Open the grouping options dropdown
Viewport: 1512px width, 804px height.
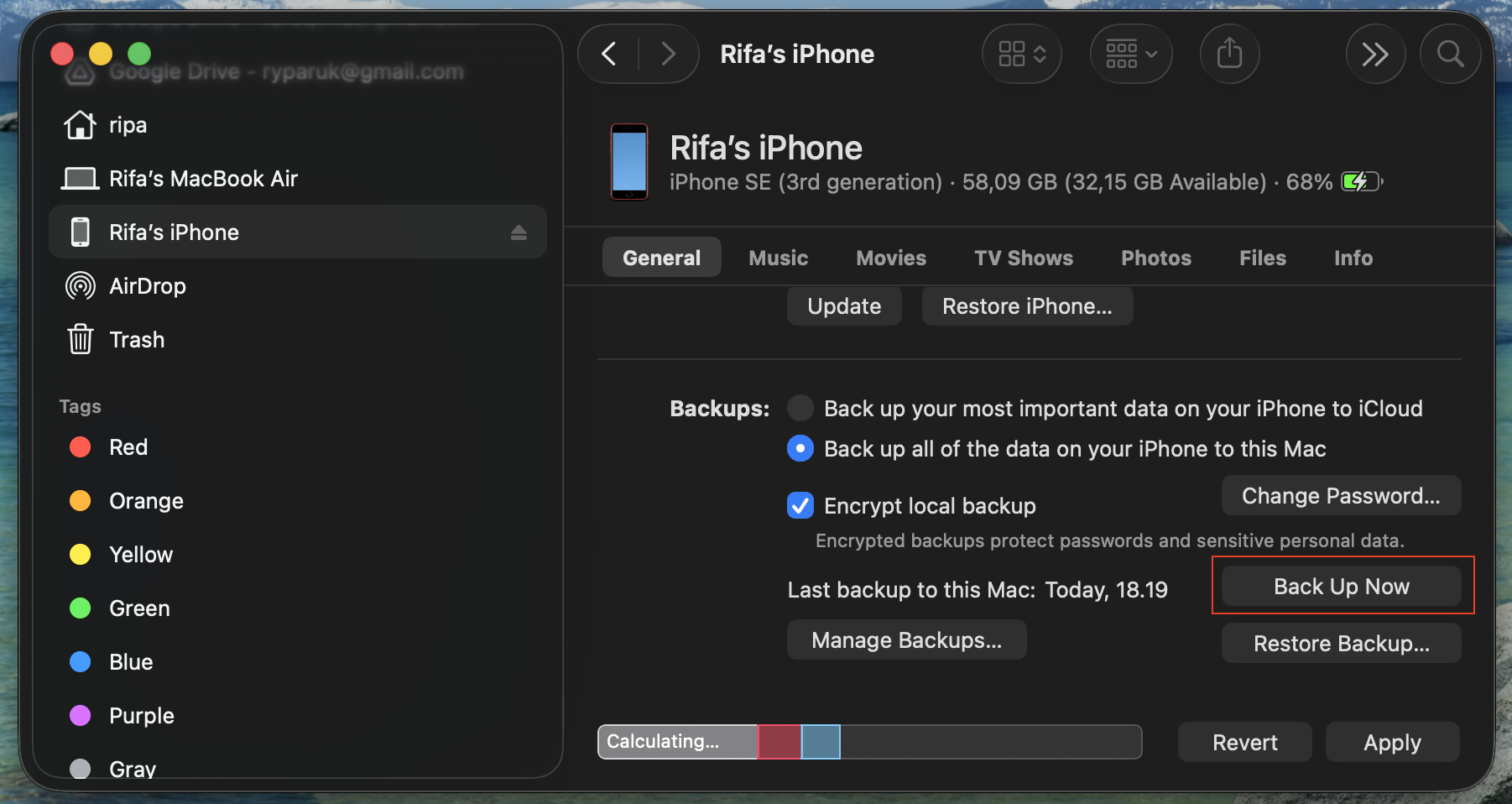point(1130,53)
